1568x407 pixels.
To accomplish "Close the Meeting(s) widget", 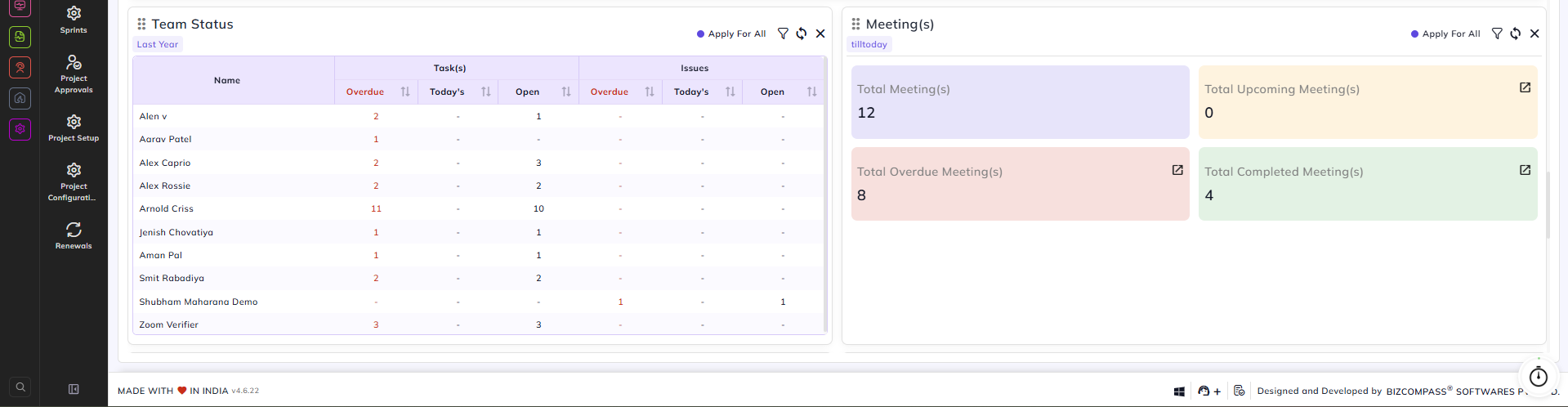I will pyautogui.click(x=1534, y=34).
